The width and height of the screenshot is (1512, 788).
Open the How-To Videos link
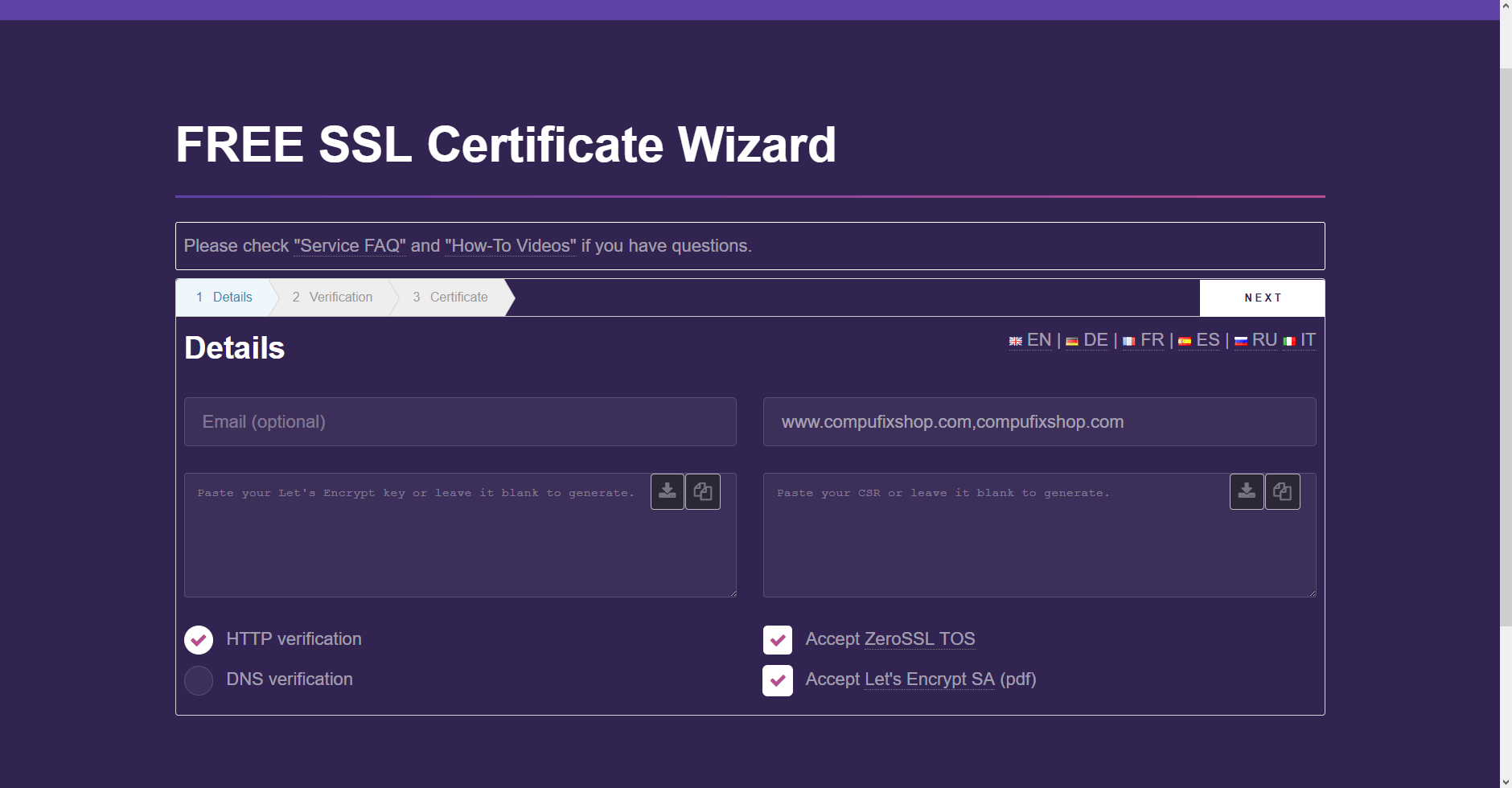pyautogui.click(x=511, y=246)
